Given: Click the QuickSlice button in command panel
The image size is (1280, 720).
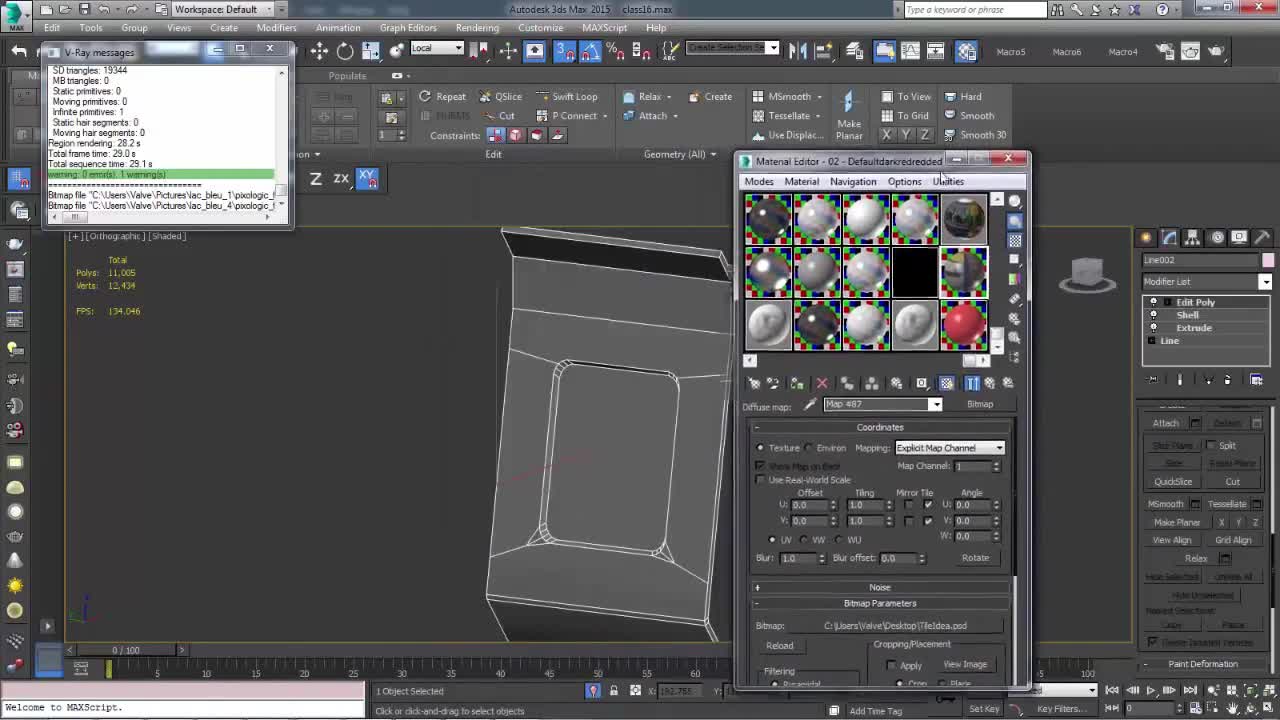Looking at the screenshot, I should point(1173,482).
